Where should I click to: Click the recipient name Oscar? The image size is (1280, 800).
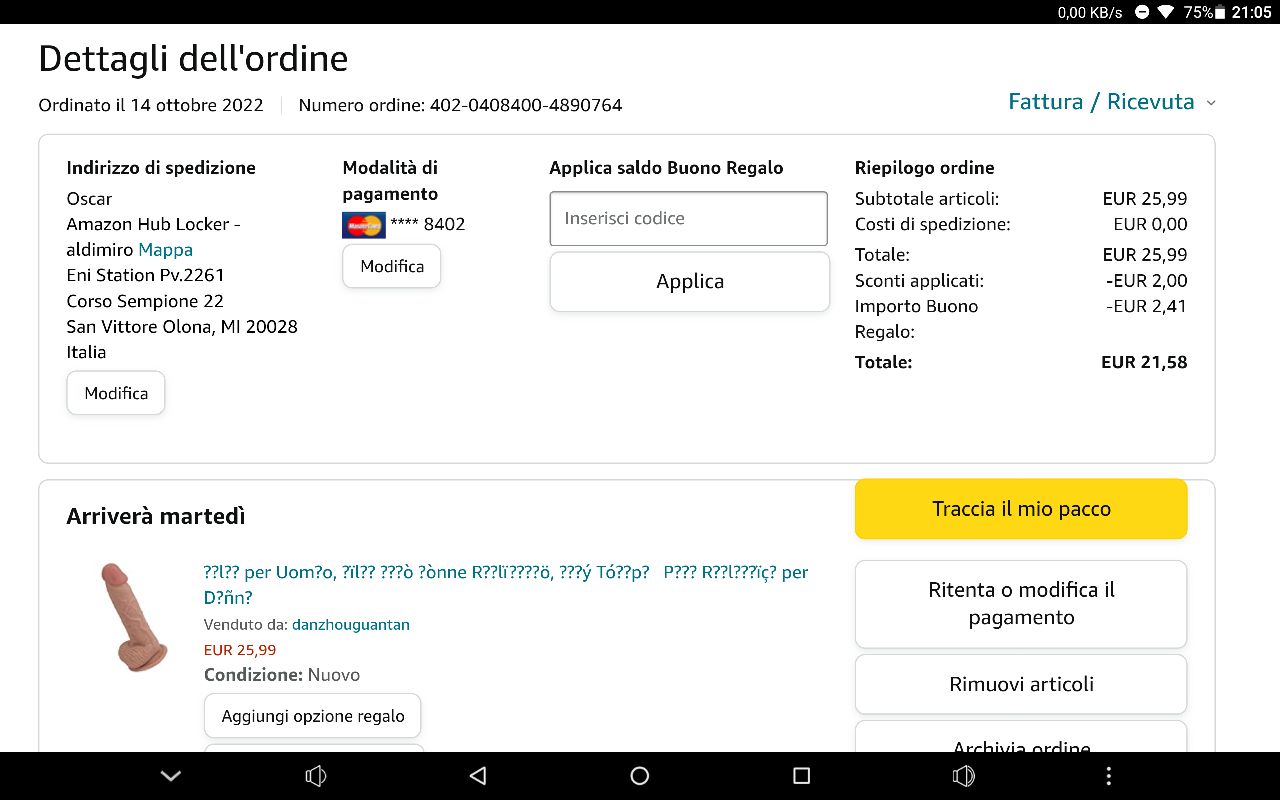click(89, 199)
